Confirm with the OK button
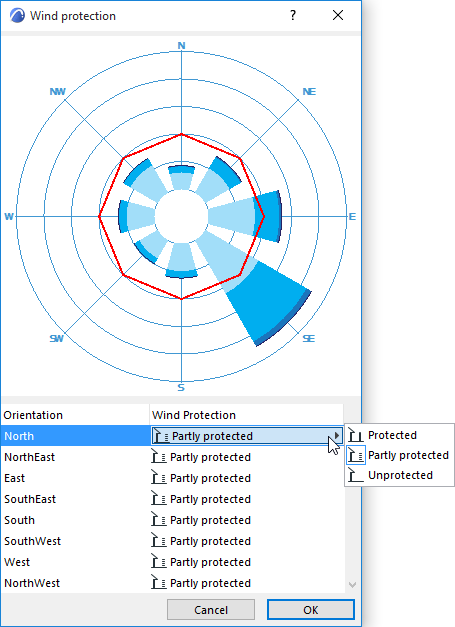Screen dimensions: 455x627 tap(311, 610)
